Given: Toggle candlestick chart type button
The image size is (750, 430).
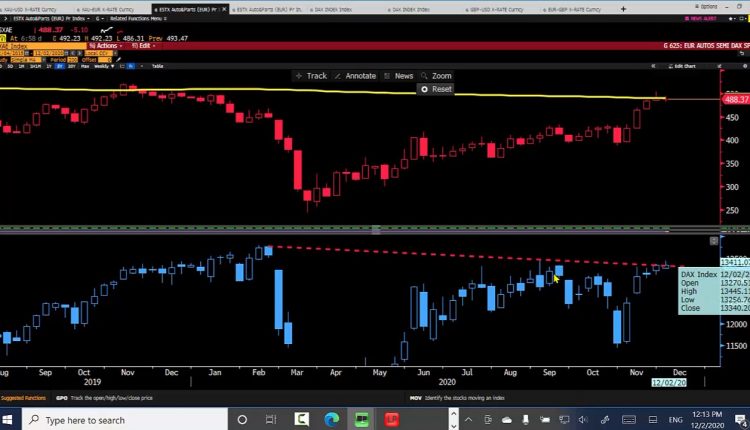Looking at the screenshot, I should click(x=130, y=66).
